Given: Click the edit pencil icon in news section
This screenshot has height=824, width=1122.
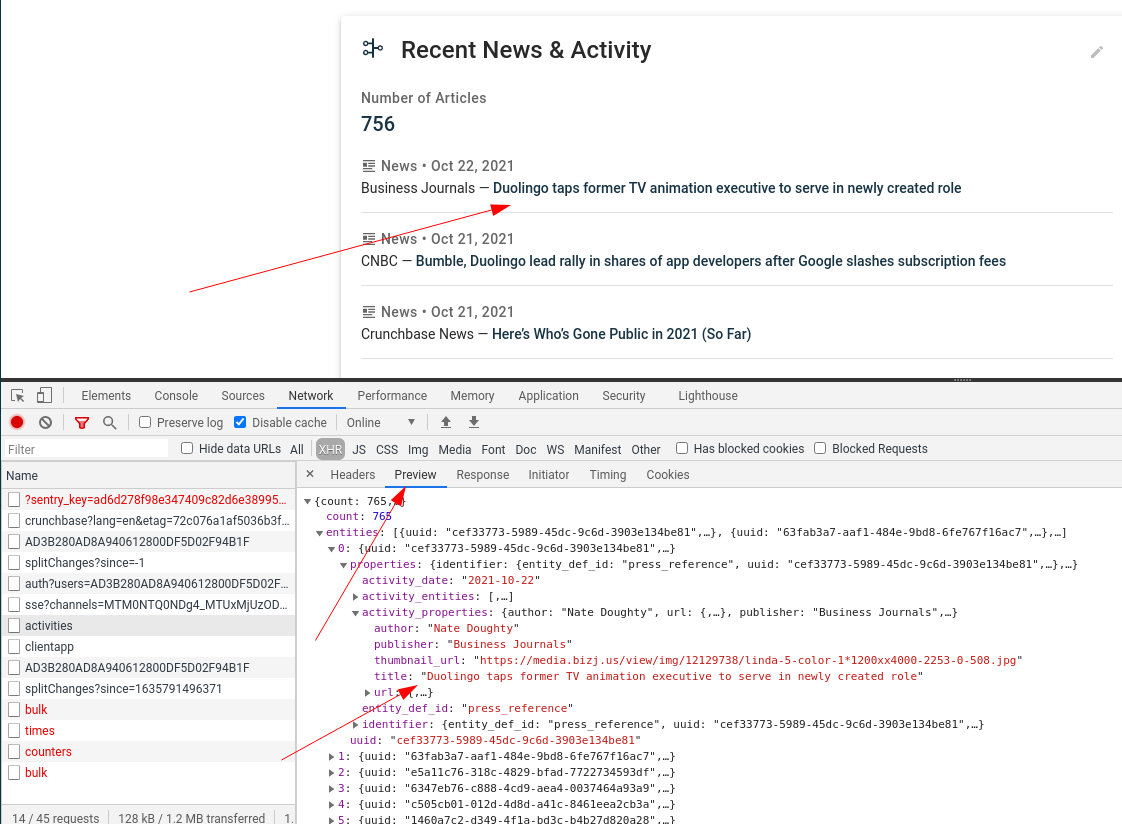Looking at the screenshot, I should click(1096, 52).
